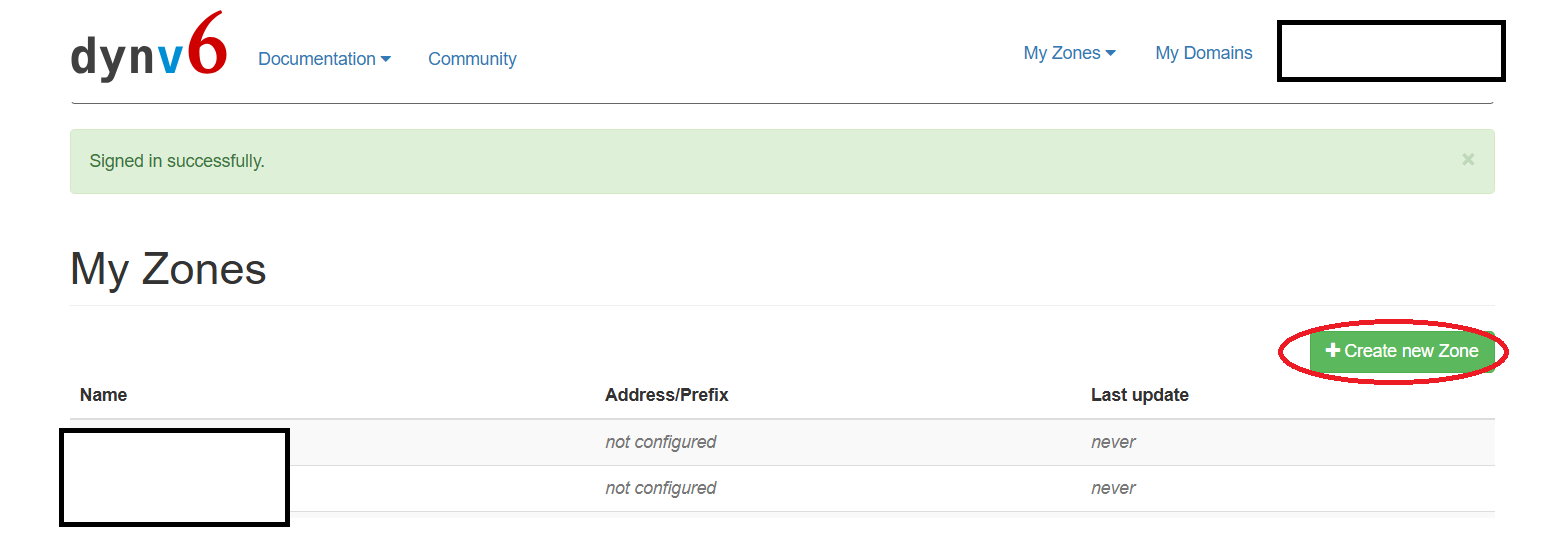Viewport: 1554px width, 552px height.
Task: Click the Name column header
Action: (x=103, y=395)
